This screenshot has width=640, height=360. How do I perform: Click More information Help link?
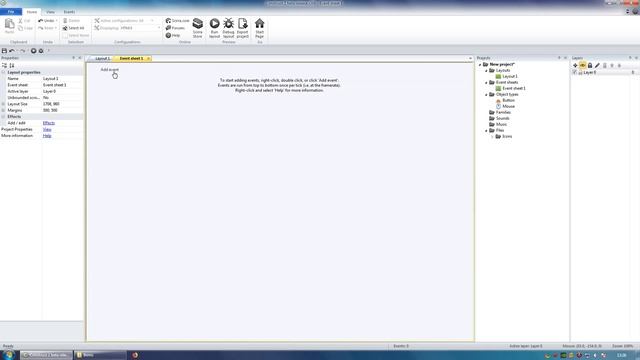pyautogui.click(x=47, y=136)
